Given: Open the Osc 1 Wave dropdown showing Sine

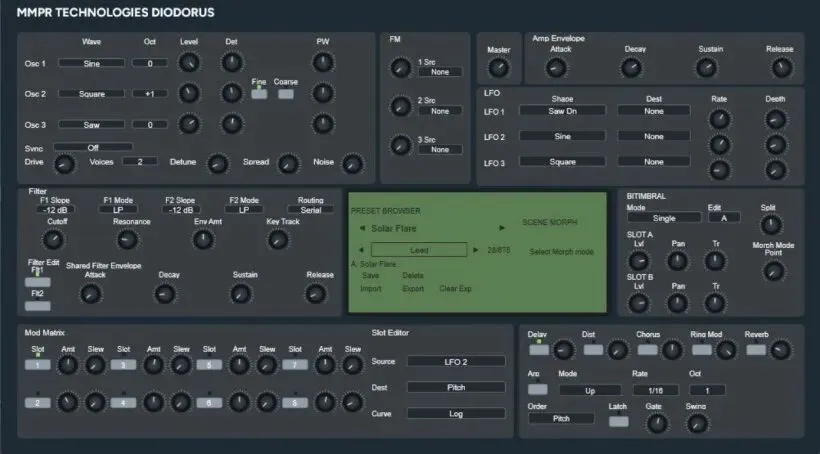Looking at the screenshot, I should coord(92,63).
